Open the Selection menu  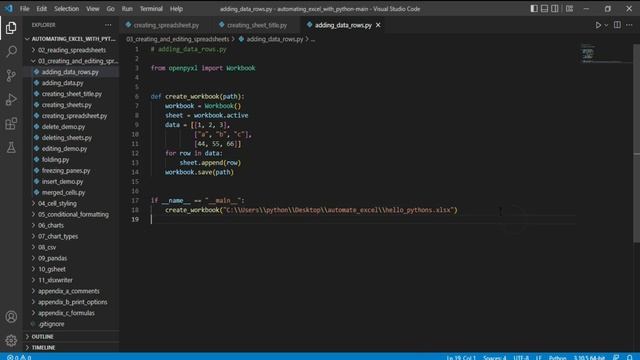[x=67, y=9]
